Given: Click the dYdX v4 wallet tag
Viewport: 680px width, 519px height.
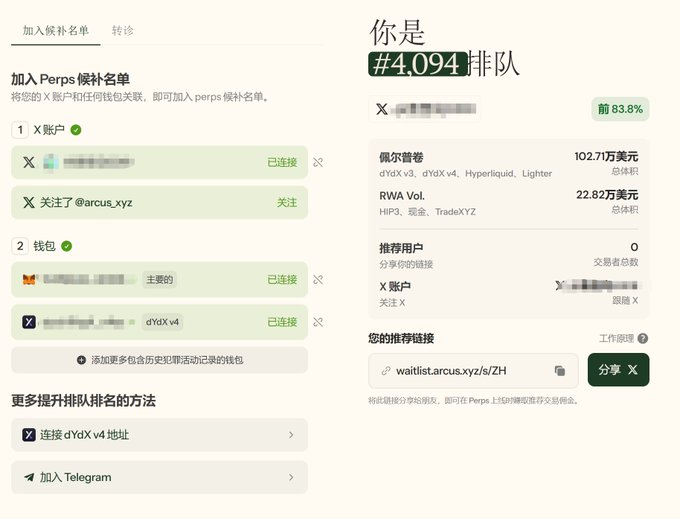Looking at the screenshot, I should tap(162, 322).
